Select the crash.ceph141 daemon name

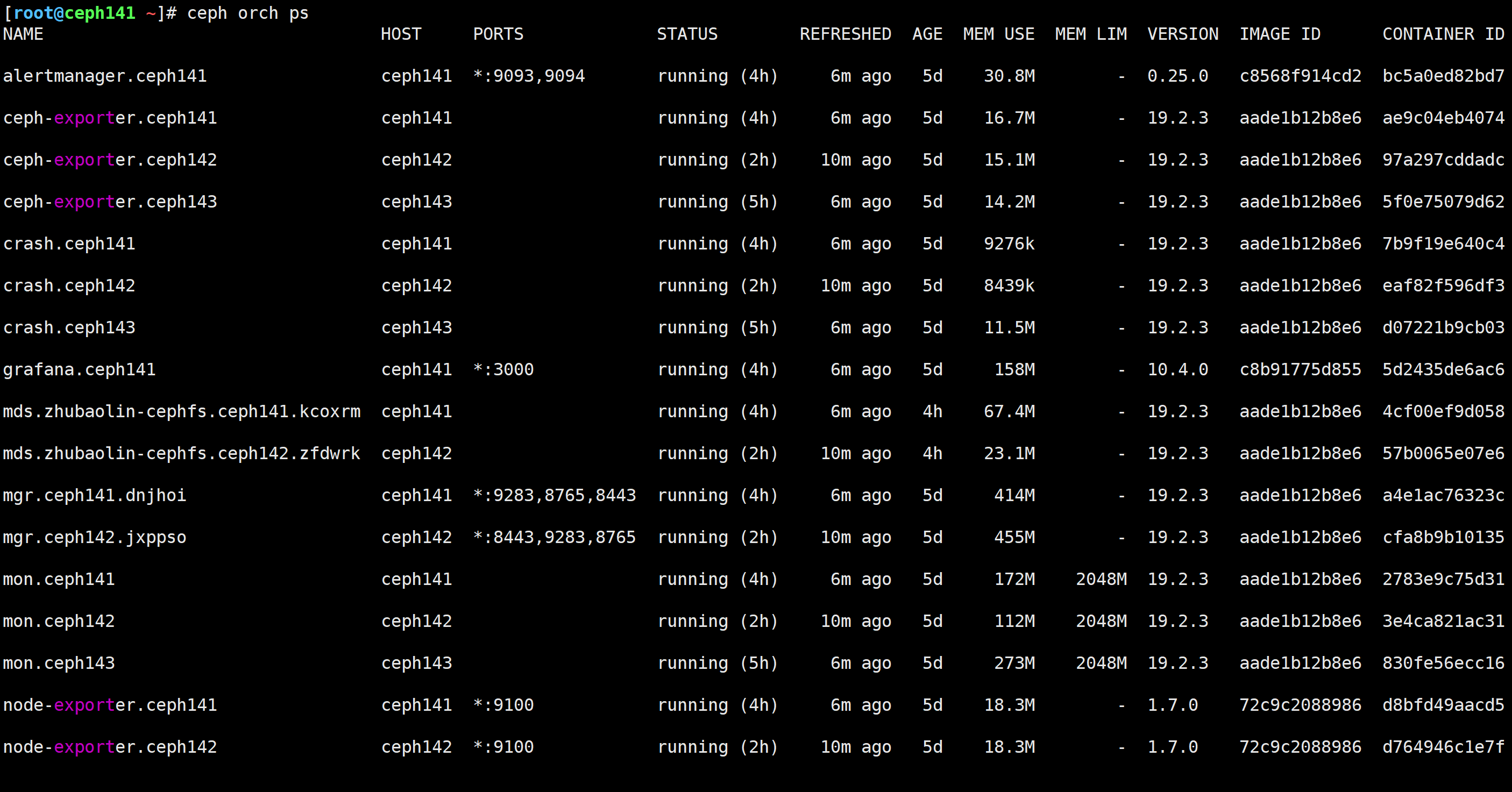click(69, 244)
